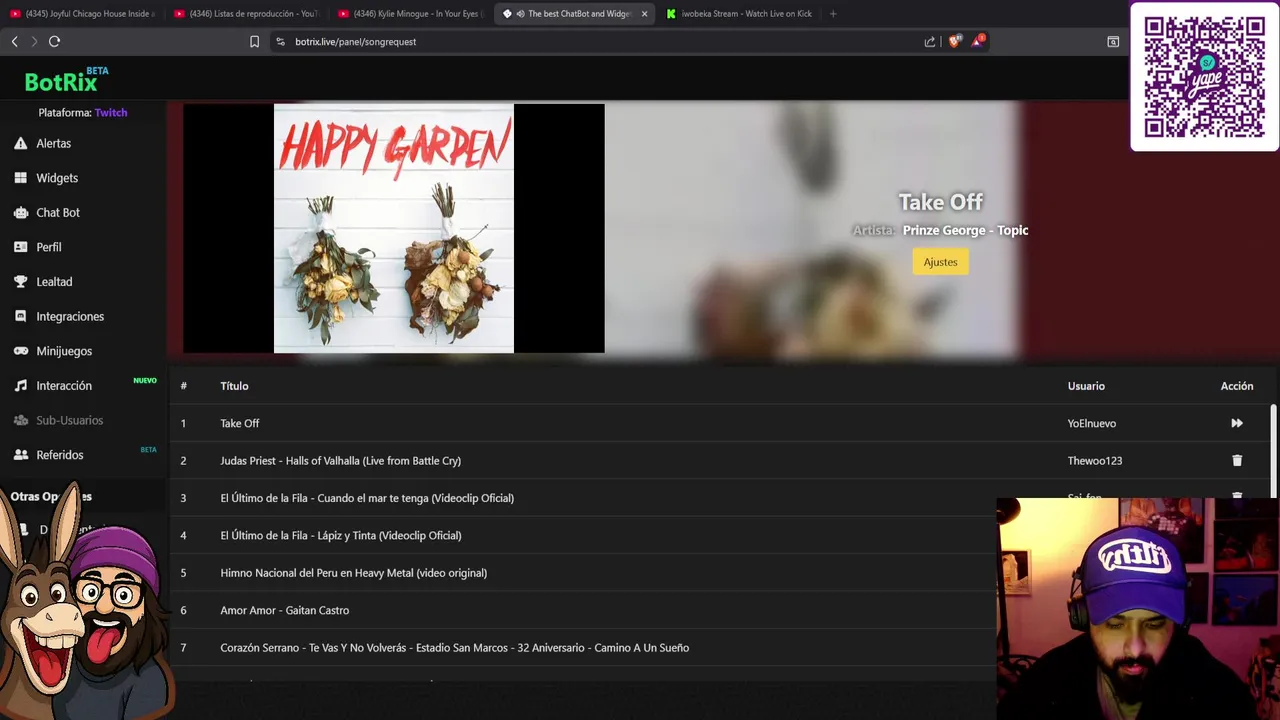Click the Lealtad trophy icon

[x=20, y=282]
